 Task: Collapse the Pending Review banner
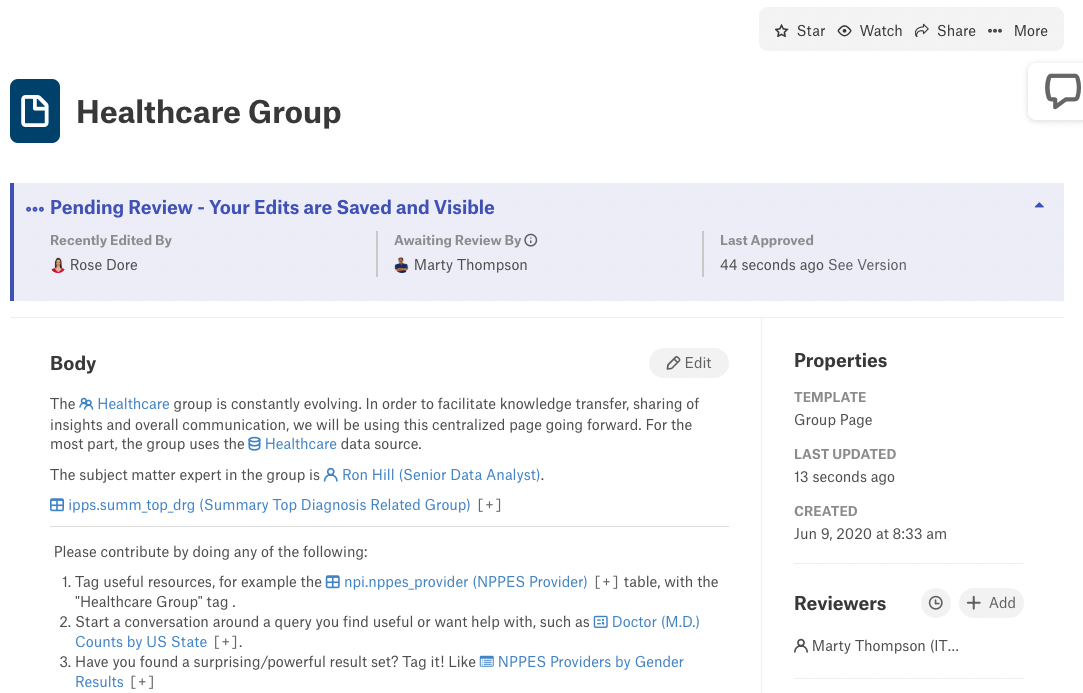(x=1039, y=205)
